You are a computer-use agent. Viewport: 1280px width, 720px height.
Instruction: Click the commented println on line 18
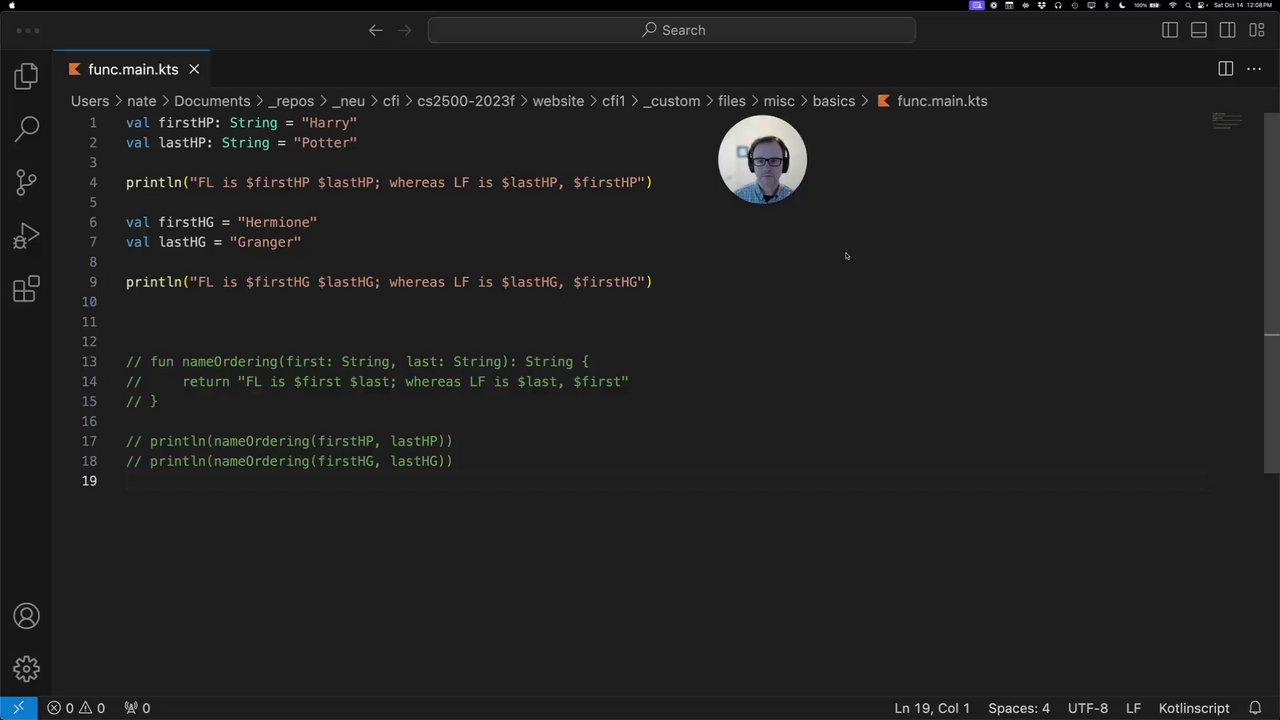[x=301, y=461]
